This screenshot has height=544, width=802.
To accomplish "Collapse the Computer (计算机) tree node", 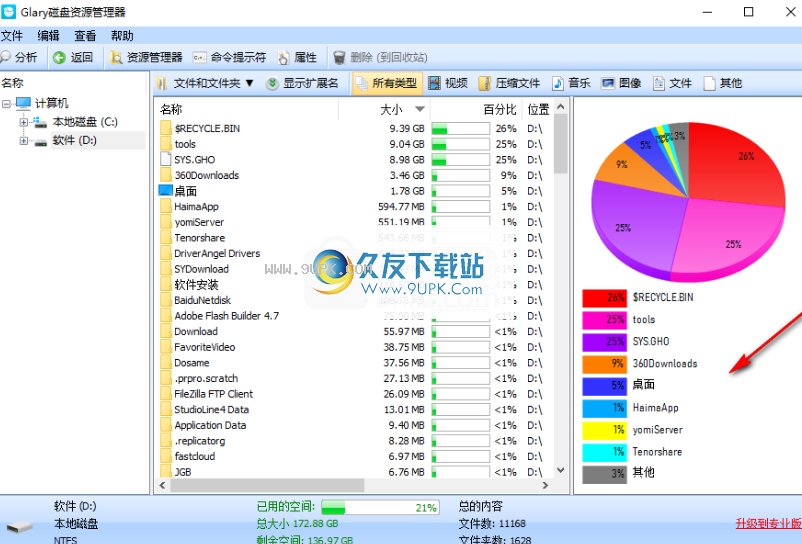I will (7, 104).
